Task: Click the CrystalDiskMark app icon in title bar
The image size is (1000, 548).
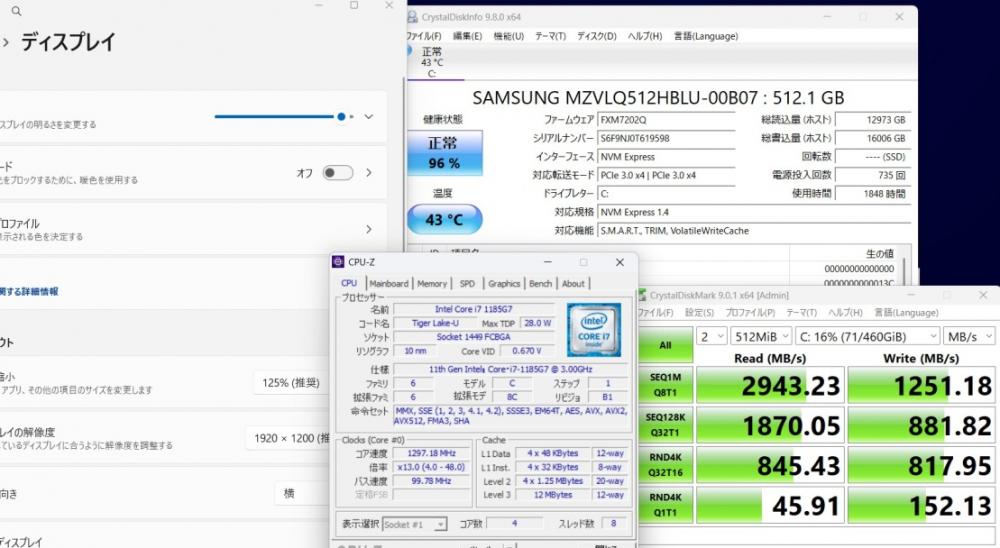Action: (642, 295)
